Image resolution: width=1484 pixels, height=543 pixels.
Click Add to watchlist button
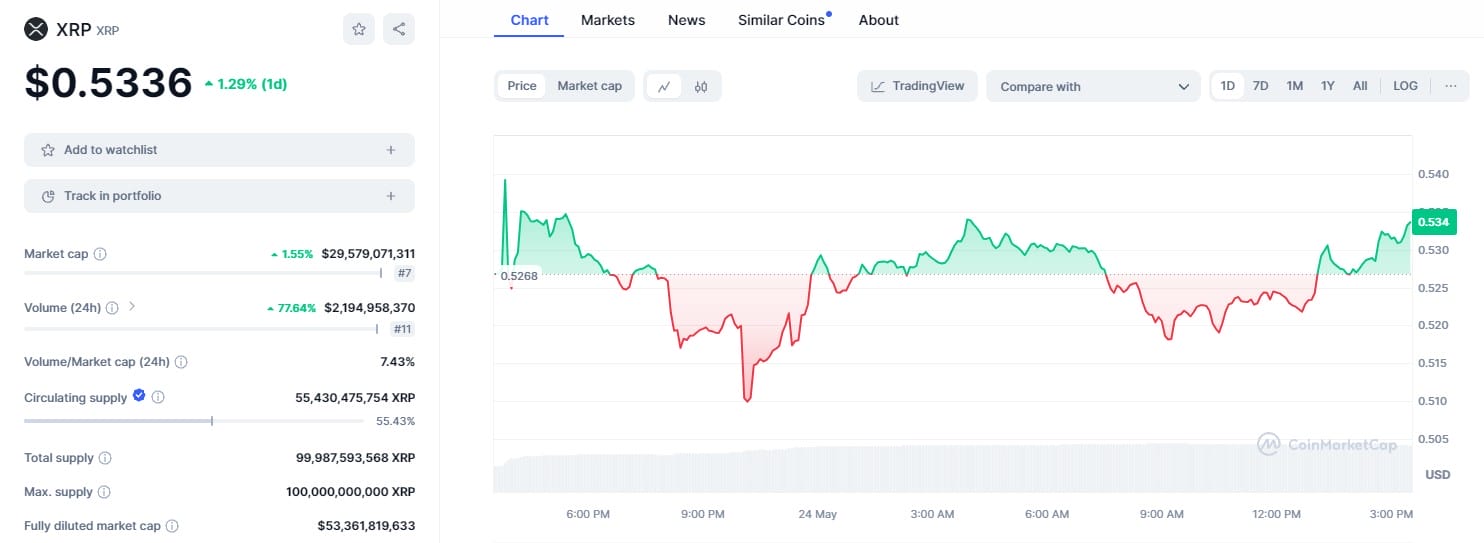(x=219, y=150)
